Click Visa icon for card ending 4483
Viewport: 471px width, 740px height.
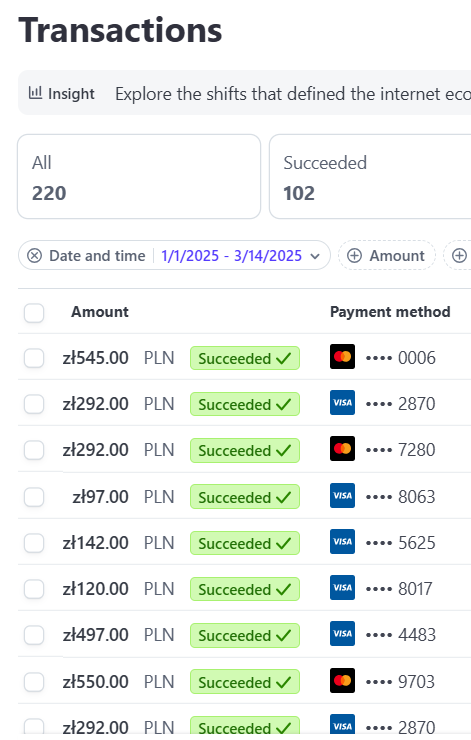click(342, 634)
